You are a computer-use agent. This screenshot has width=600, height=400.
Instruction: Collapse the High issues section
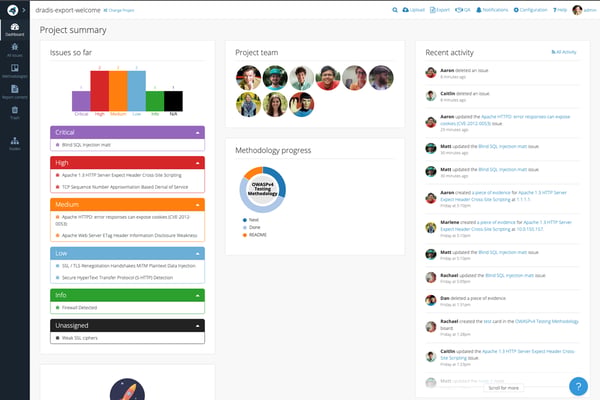tap(197, 163)
